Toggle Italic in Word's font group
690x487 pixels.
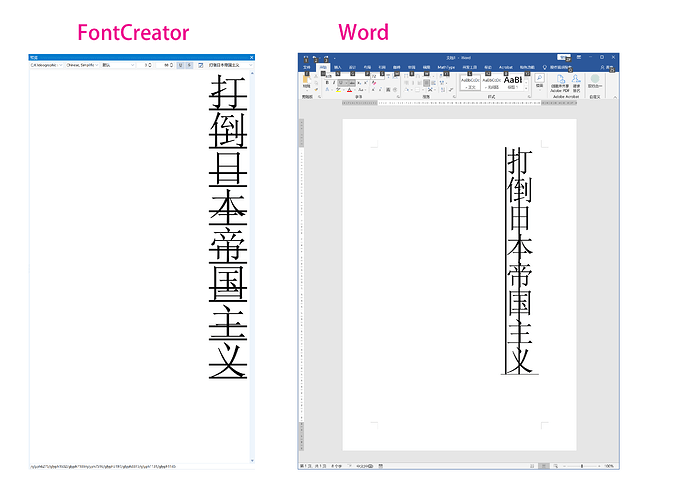(334, 83)
